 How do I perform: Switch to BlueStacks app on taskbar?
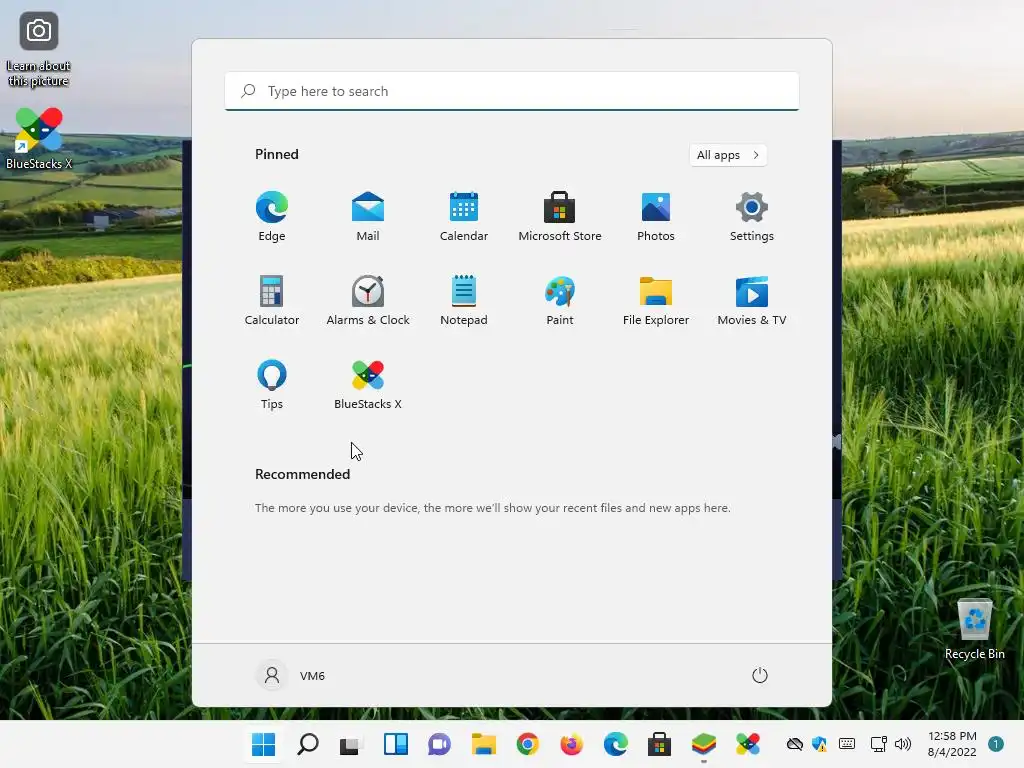[x=704, y=744]
